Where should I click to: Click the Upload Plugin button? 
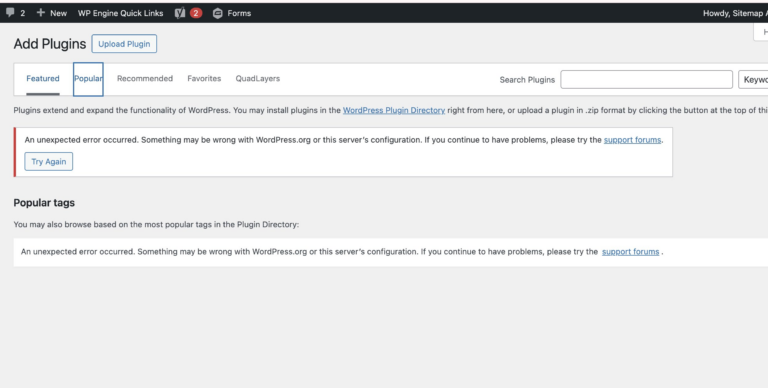pyautogui.click(x=124, y=44)
